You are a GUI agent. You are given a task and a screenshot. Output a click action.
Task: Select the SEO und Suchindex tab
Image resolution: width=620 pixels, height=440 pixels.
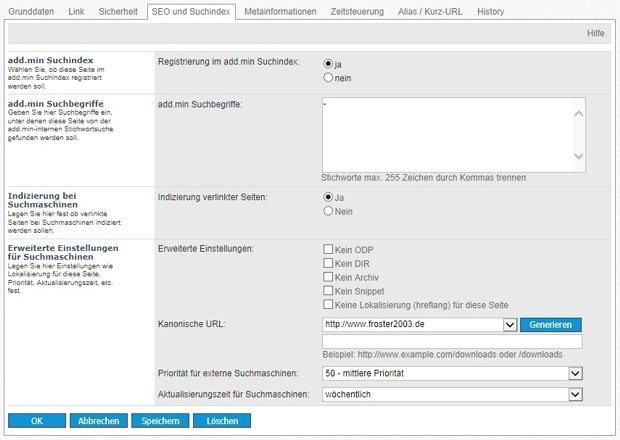[191, 11]
